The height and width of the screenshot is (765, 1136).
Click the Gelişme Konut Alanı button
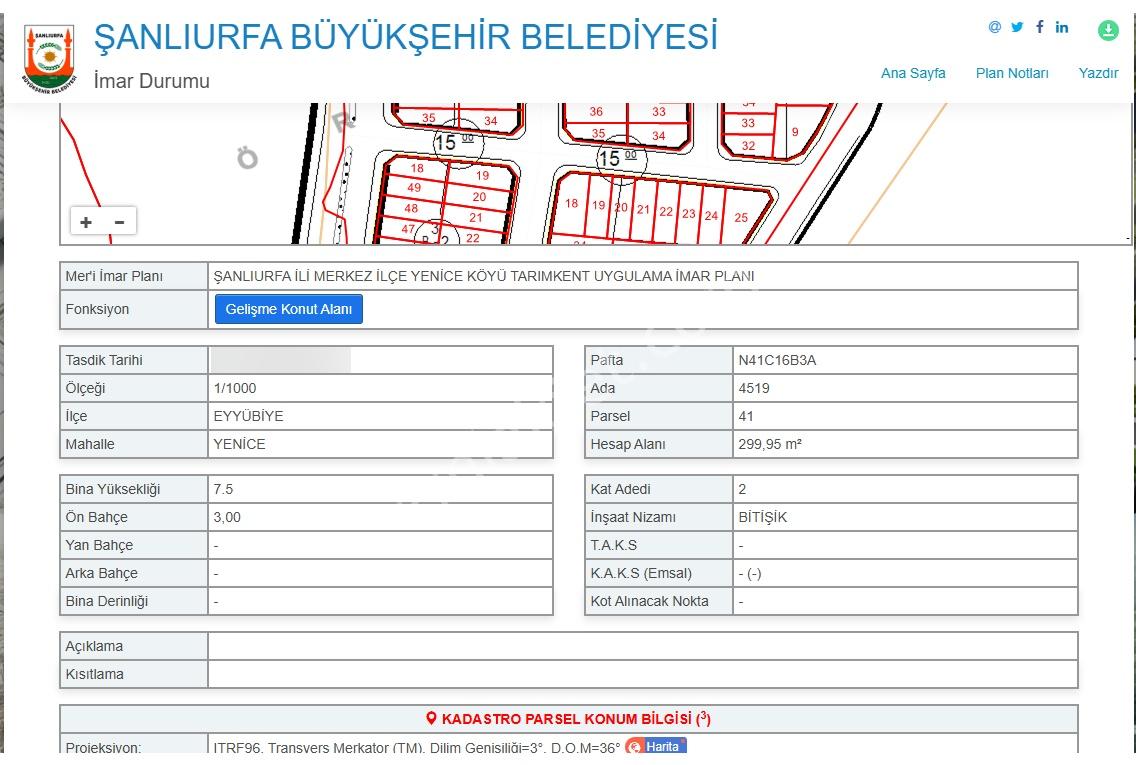coord(288,309)
